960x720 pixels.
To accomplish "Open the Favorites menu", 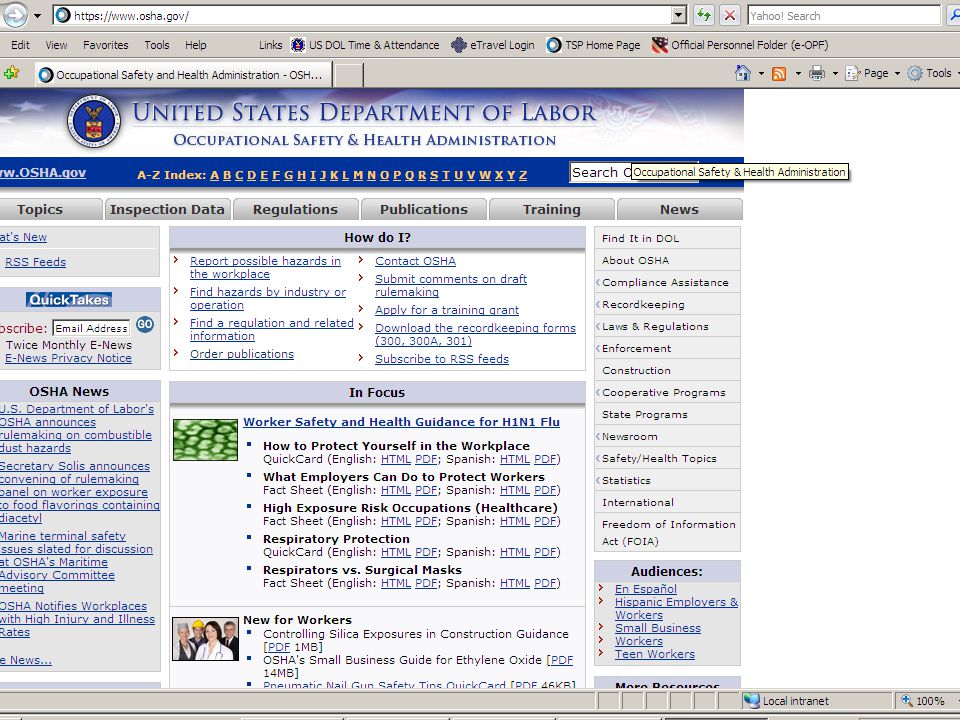I will (x=105, y=45).
